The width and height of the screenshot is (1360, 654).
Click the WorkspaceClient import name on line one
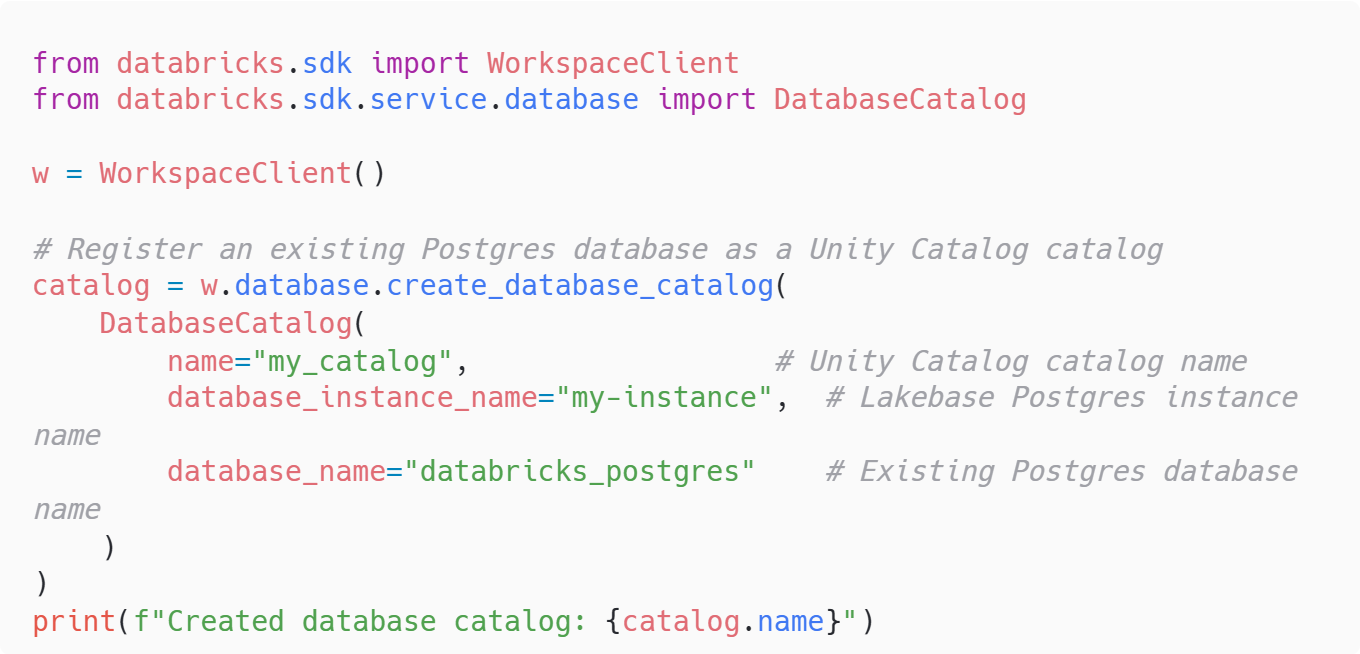[x=612, y=63]
